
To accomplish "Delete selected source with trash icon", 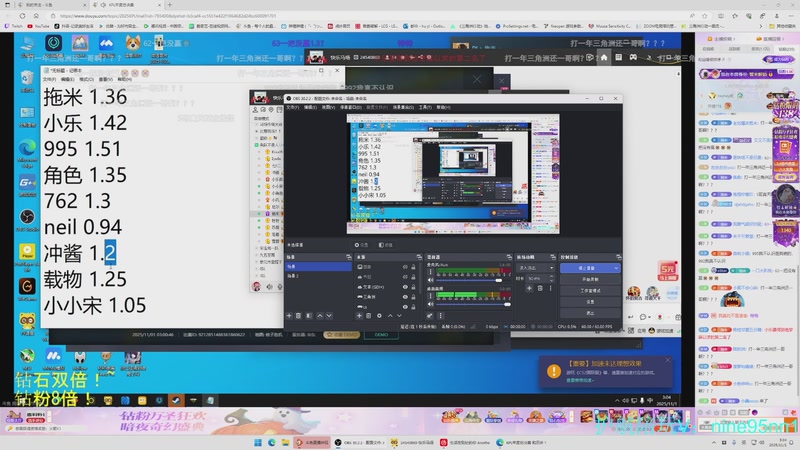I will tap(369, 316).
